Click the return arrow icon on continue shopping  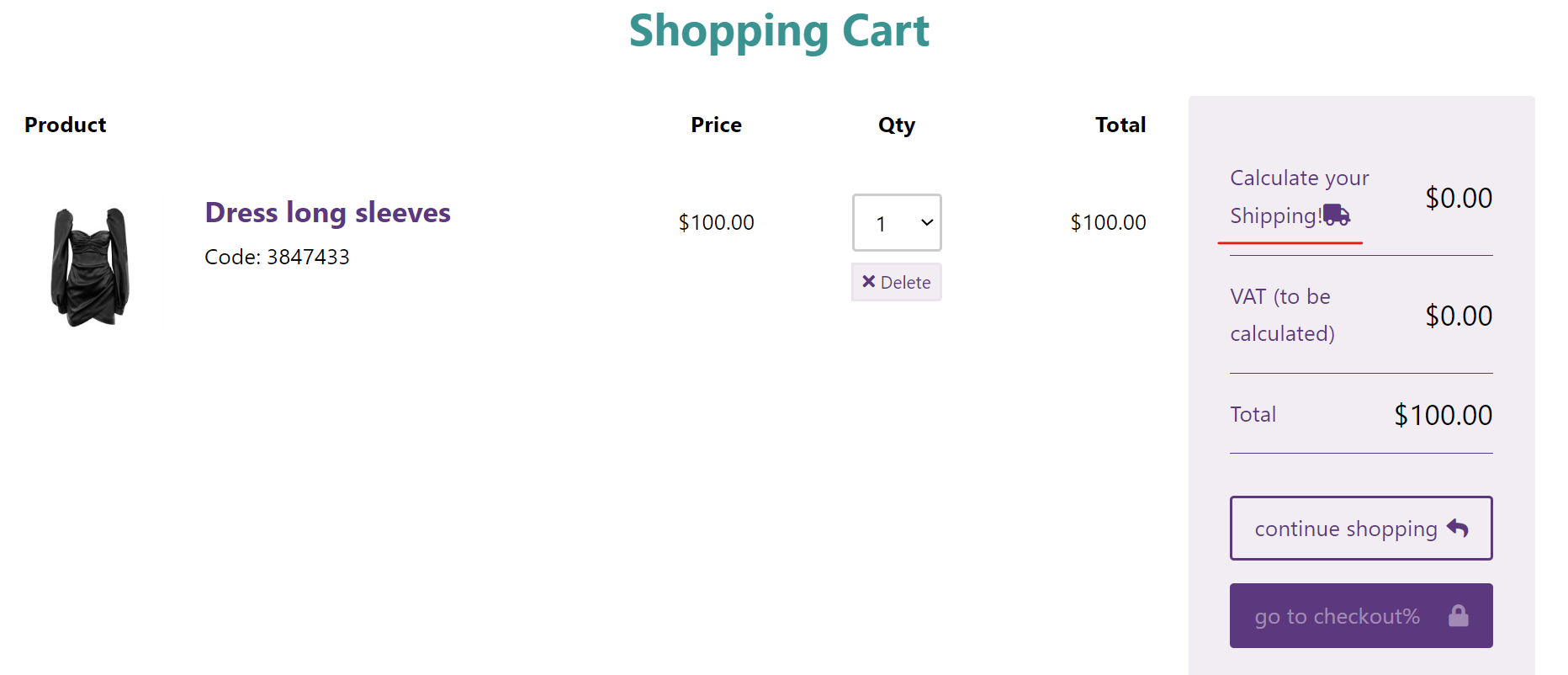(x=1458, y=528)
